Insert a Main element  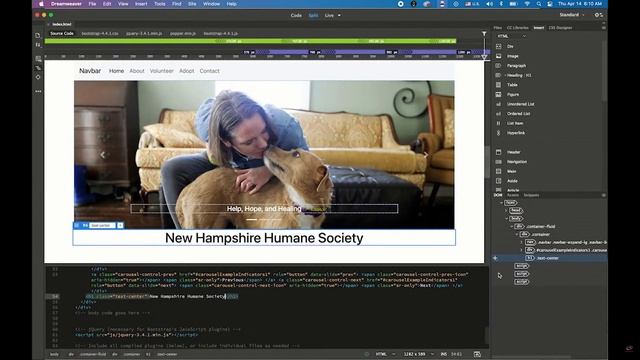(511, 171)
